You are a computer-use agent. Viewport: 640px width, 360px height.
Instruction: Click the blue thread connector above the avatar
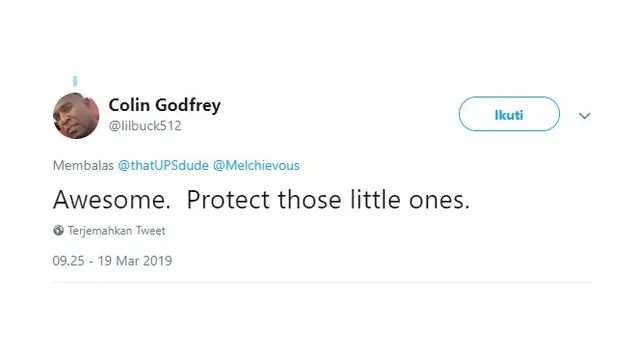(x=75, y=81)
